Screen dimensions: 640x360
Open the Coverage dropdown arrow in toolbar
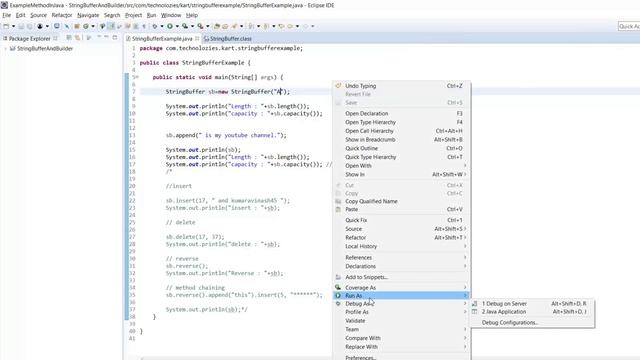[x=192, y=26]
